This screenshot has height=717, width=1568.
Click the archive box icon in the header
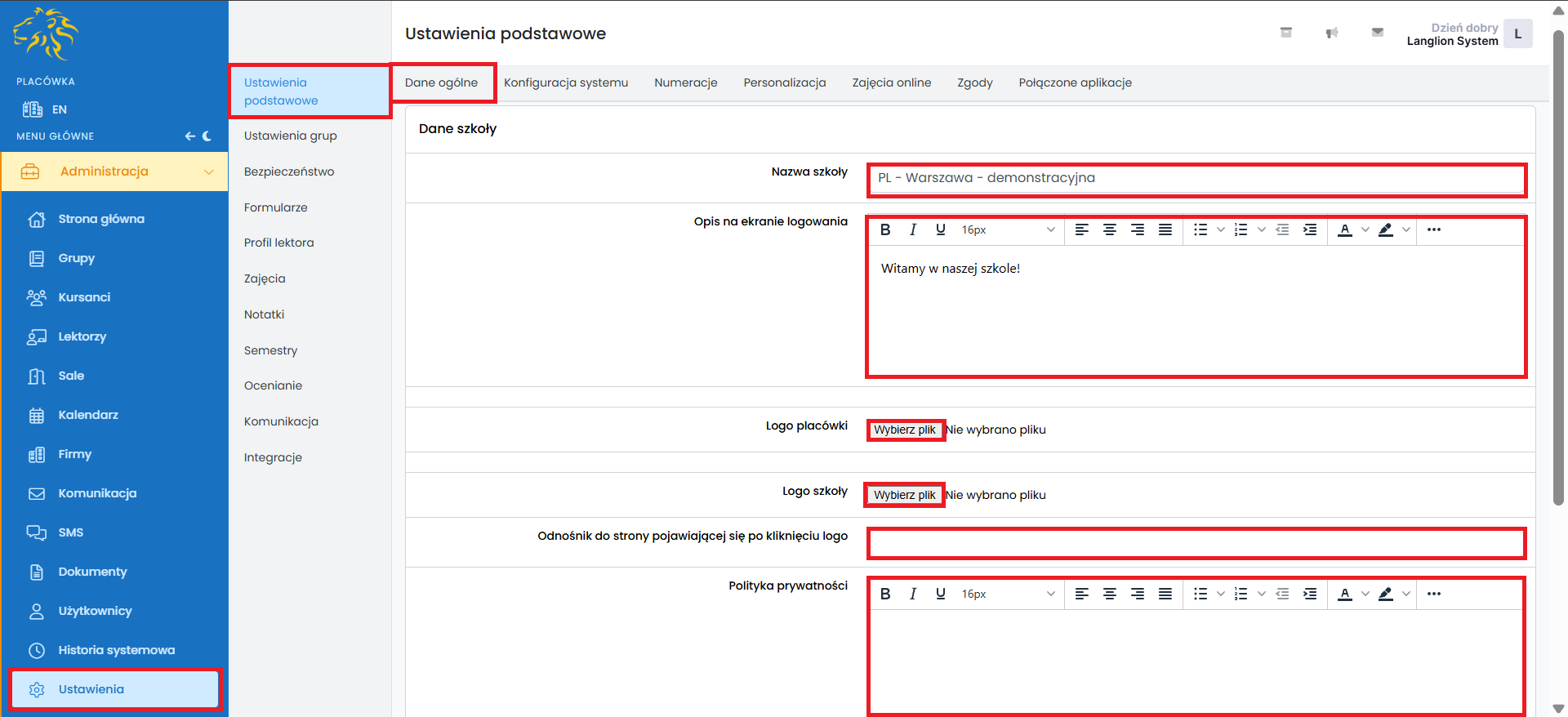click(1285, 33)
